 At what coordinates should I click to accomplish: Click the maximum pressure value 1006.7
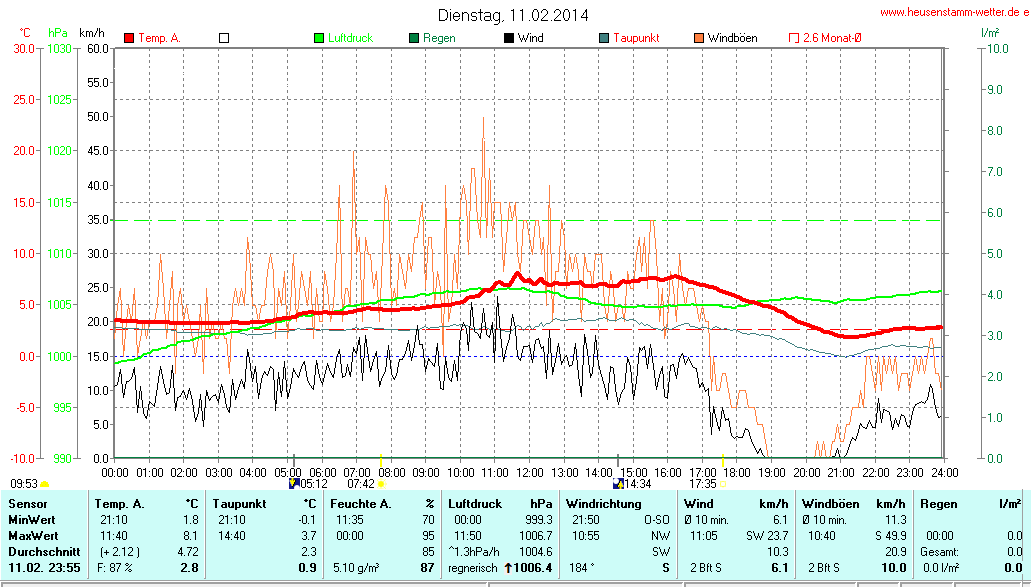[x=536, y=536]
